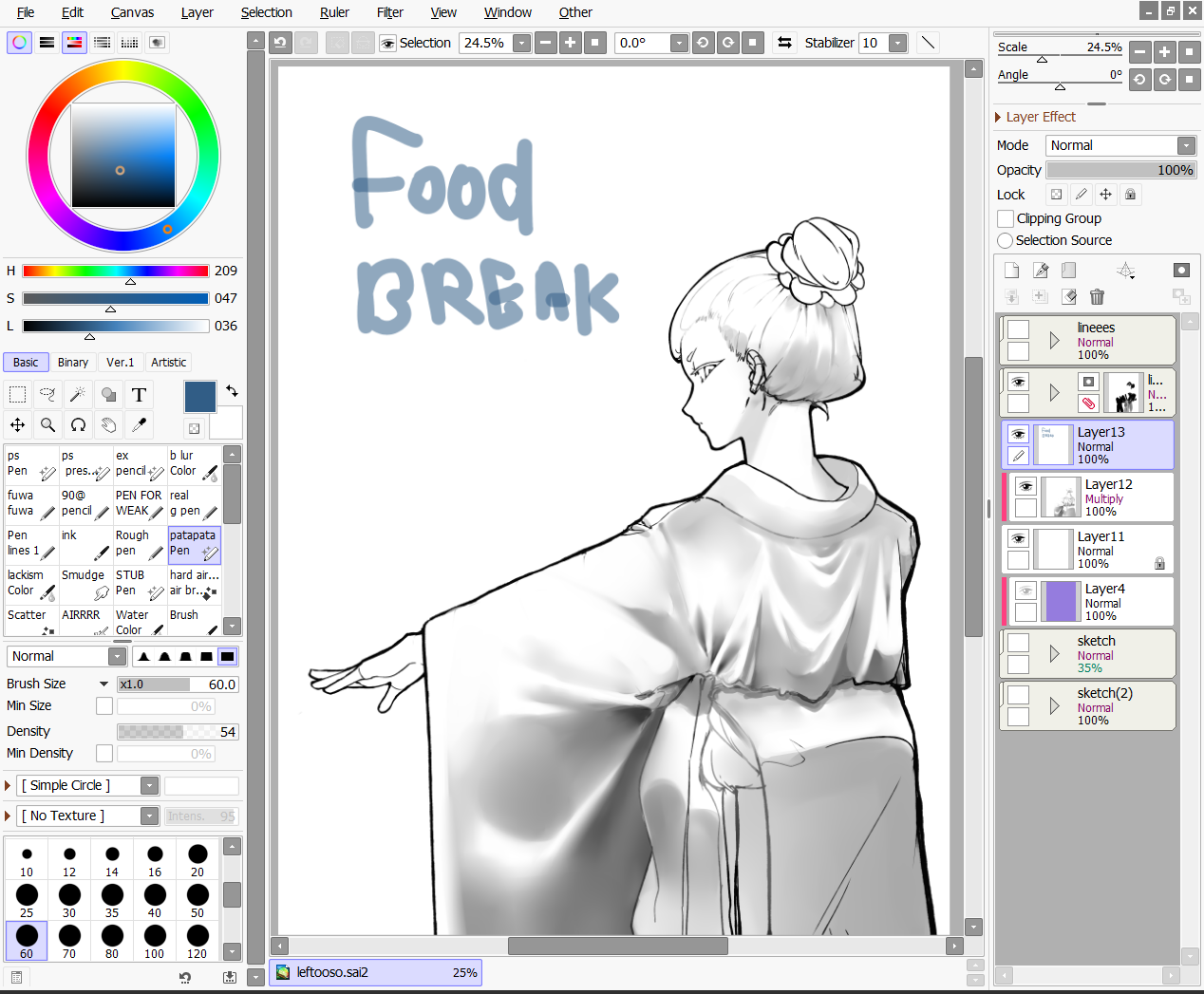1204x994 pixels.
Task: Open the Canvas menu
Action: point(132,12)
